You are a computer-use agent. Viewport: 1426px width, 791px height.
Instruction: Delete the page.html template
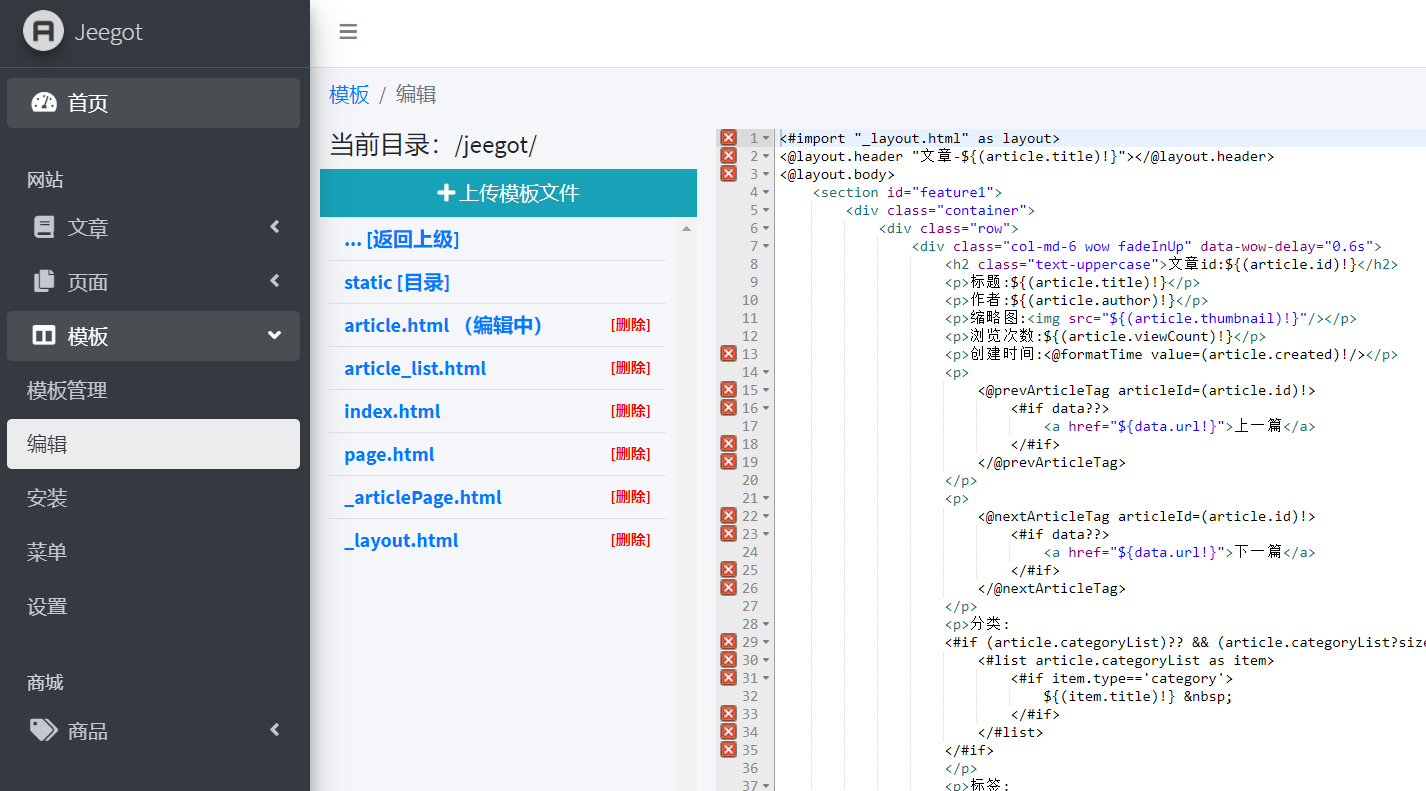point(630,454)
